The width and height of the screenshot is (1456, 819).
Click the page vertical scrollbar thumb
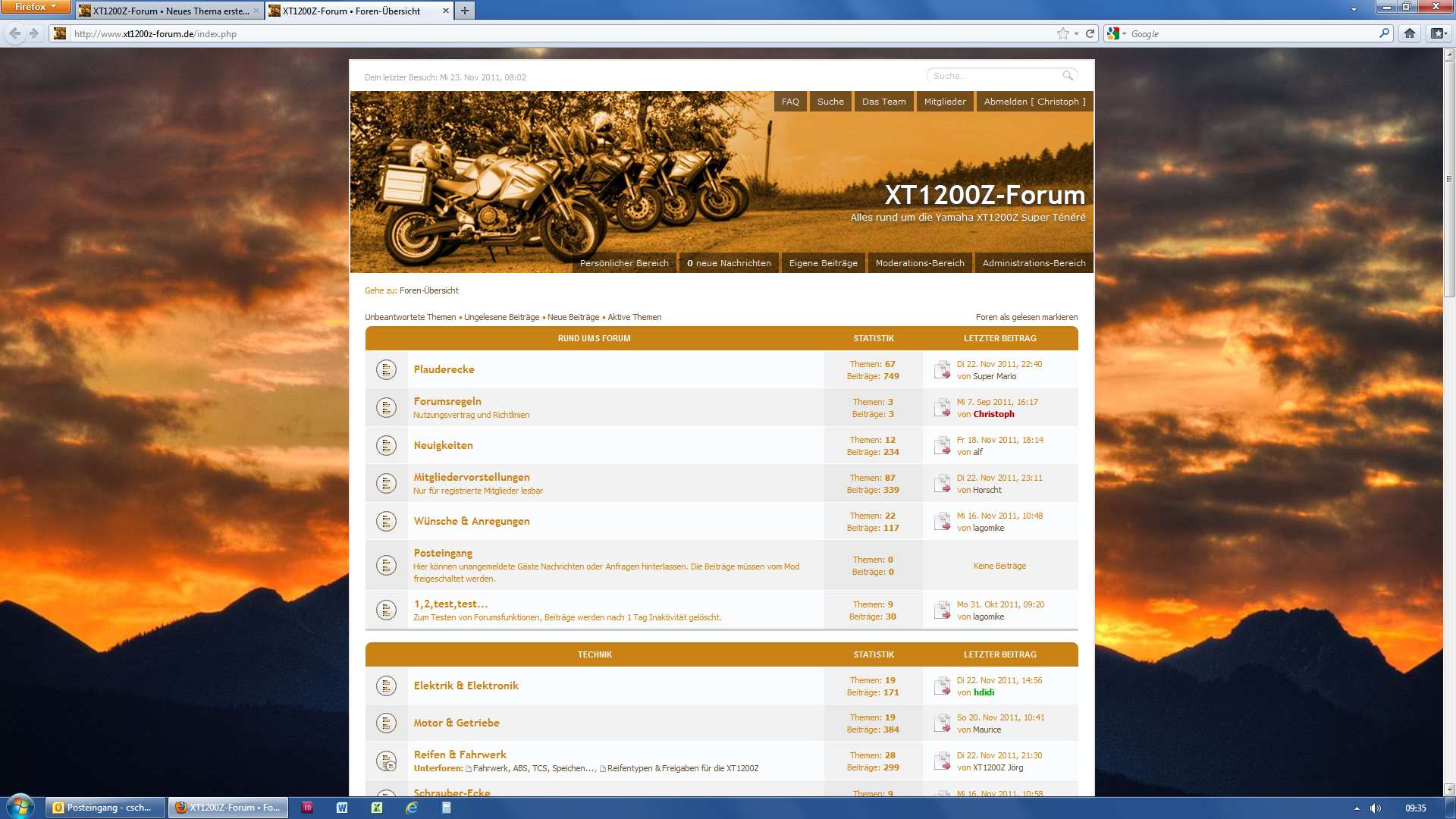click(x=1449, y=178)
